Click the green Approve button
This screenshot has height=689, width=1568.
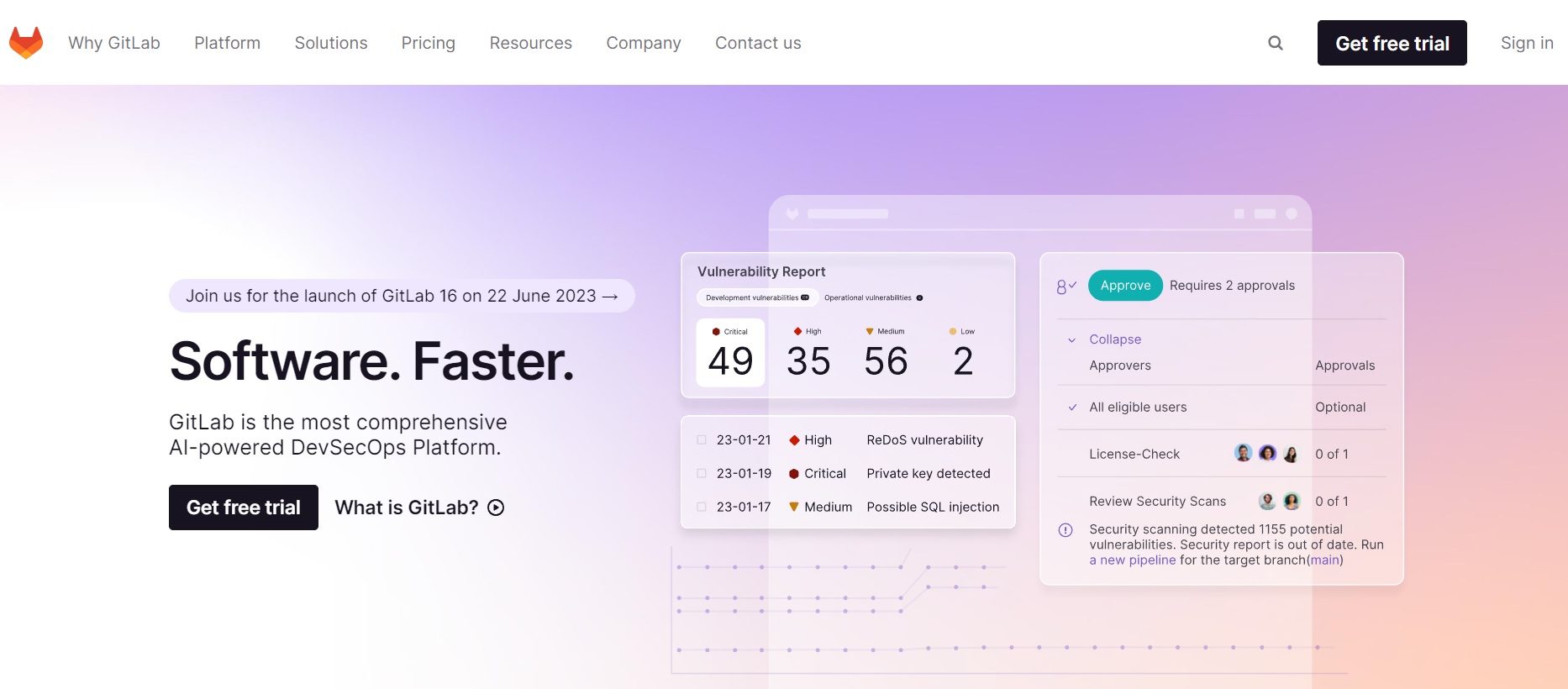pyautogui.click(x=1125, y=286)
